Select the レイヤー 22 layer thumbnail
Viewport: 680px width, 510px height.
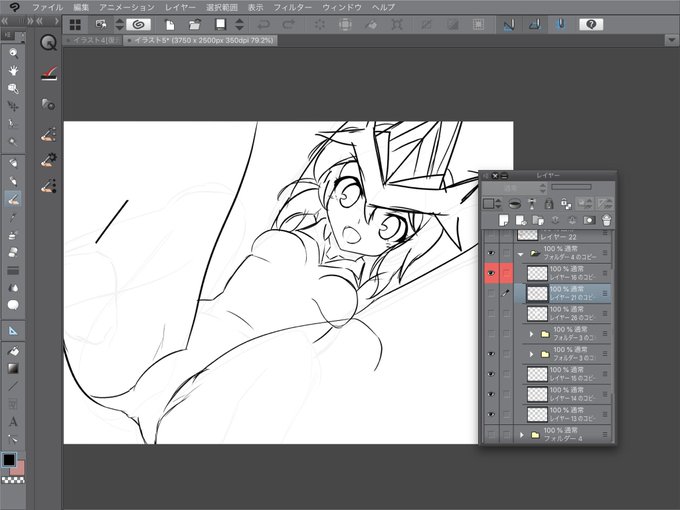point(528,236)
